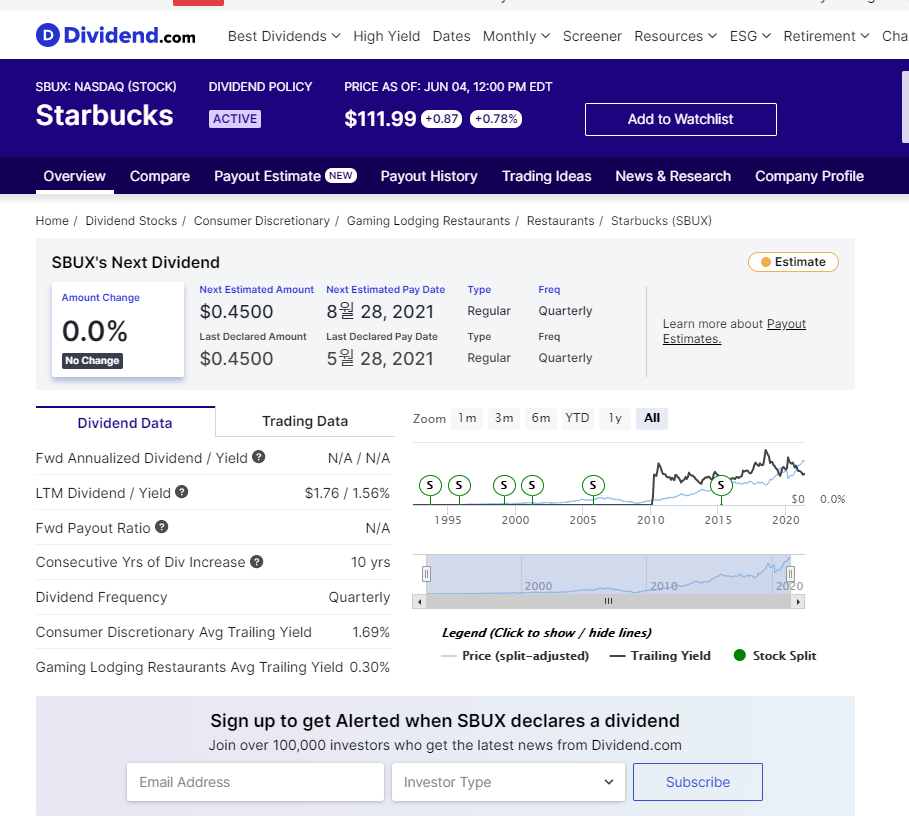
Task: Select the stock split marker near 2005
Action: [x=593, y=485]
